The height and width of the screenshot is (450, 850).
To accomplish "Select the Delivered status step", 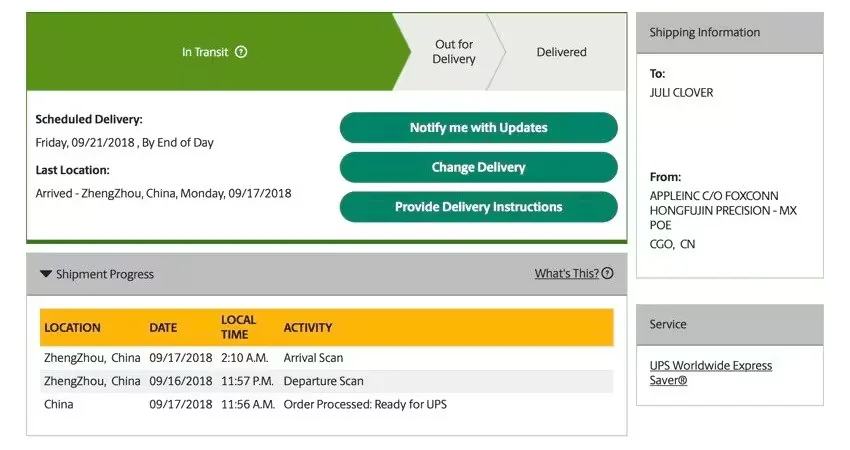I will 561,52.
